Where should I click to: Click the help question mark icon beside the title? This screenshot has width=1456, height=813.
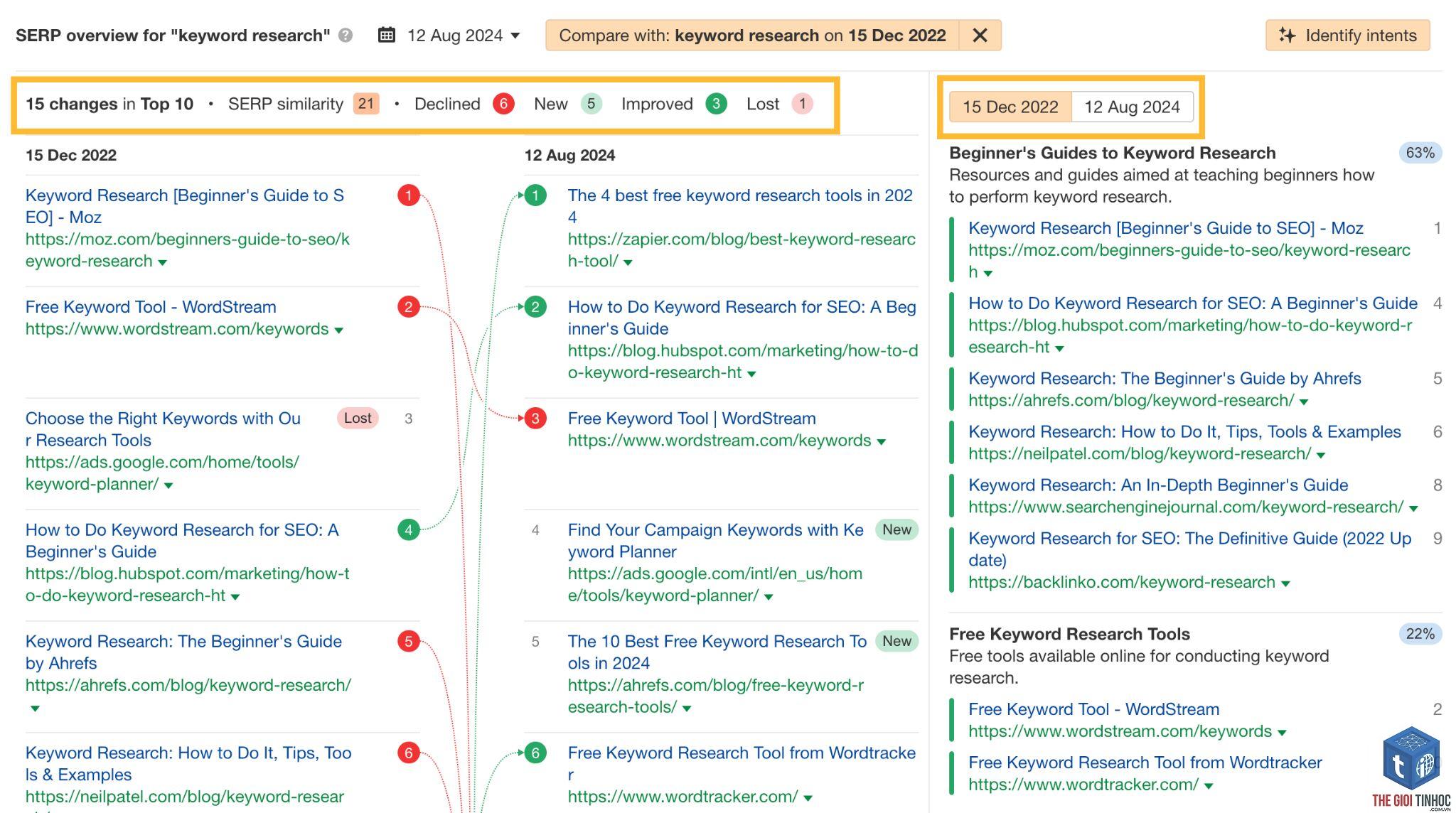(346, 36)
